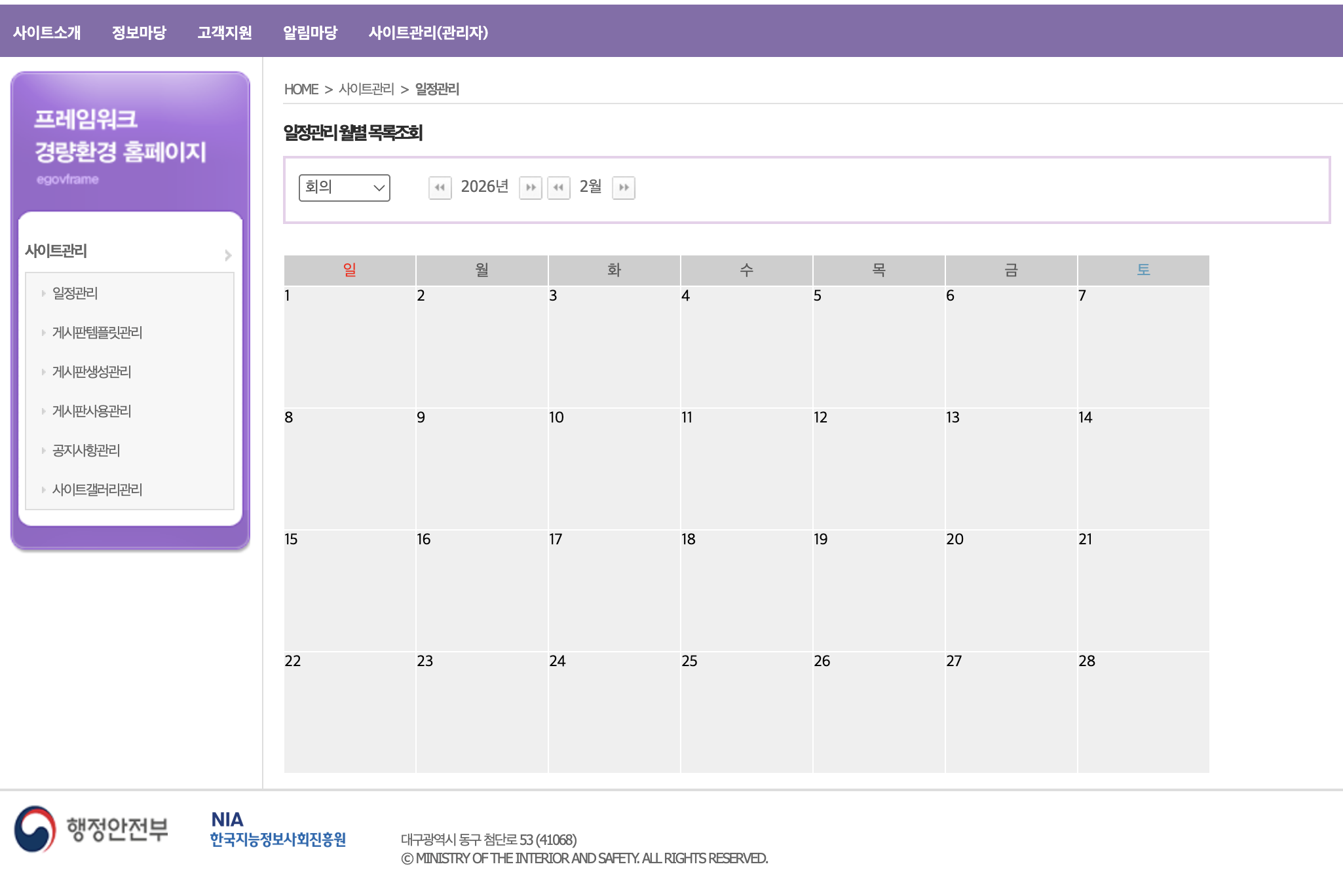Expand the 사이트관리 sidebar arrow
1343x896 pixels.
[228, 255]
